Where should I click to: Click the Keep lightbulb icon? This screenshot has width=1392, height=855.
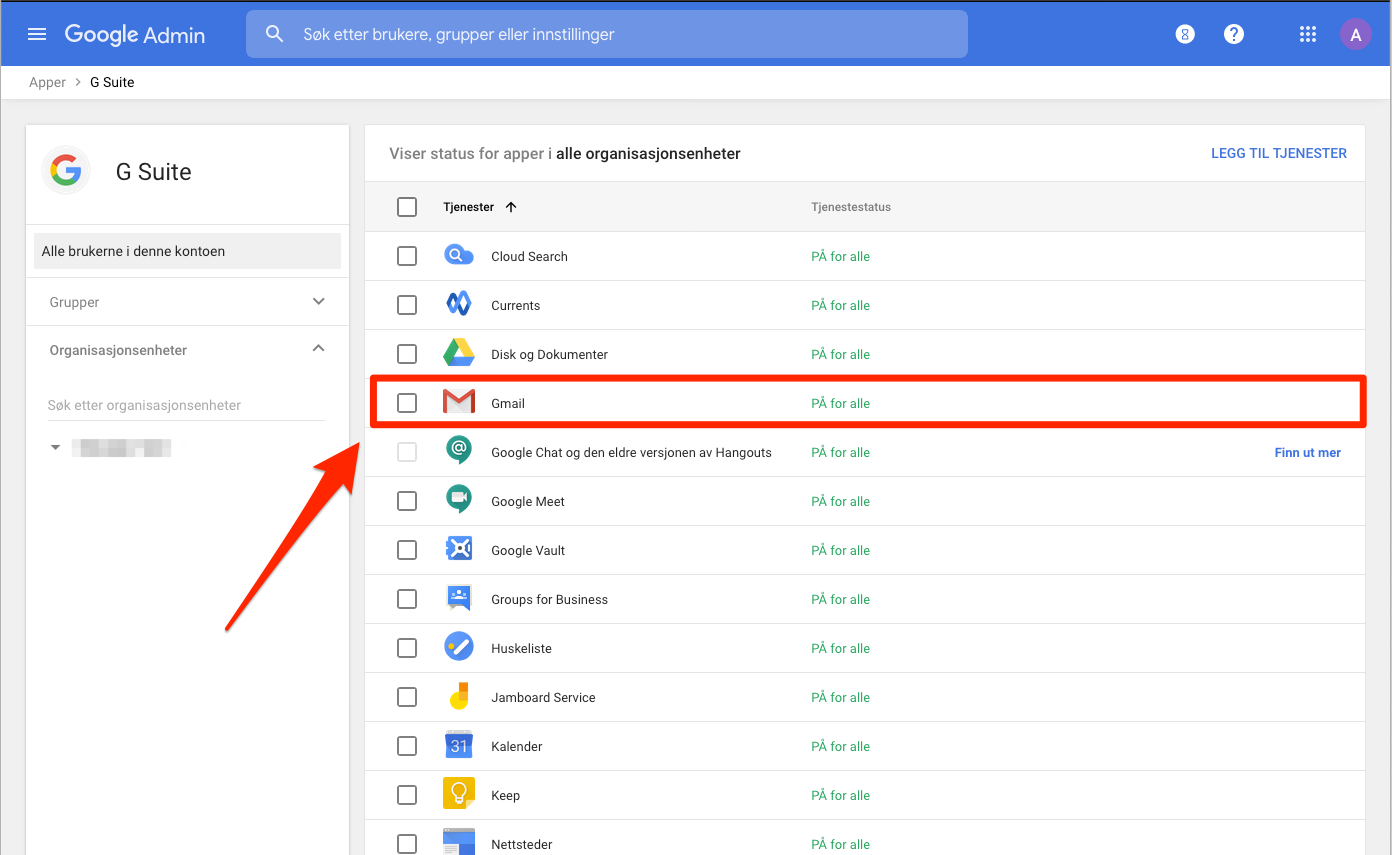pos(458,795)
